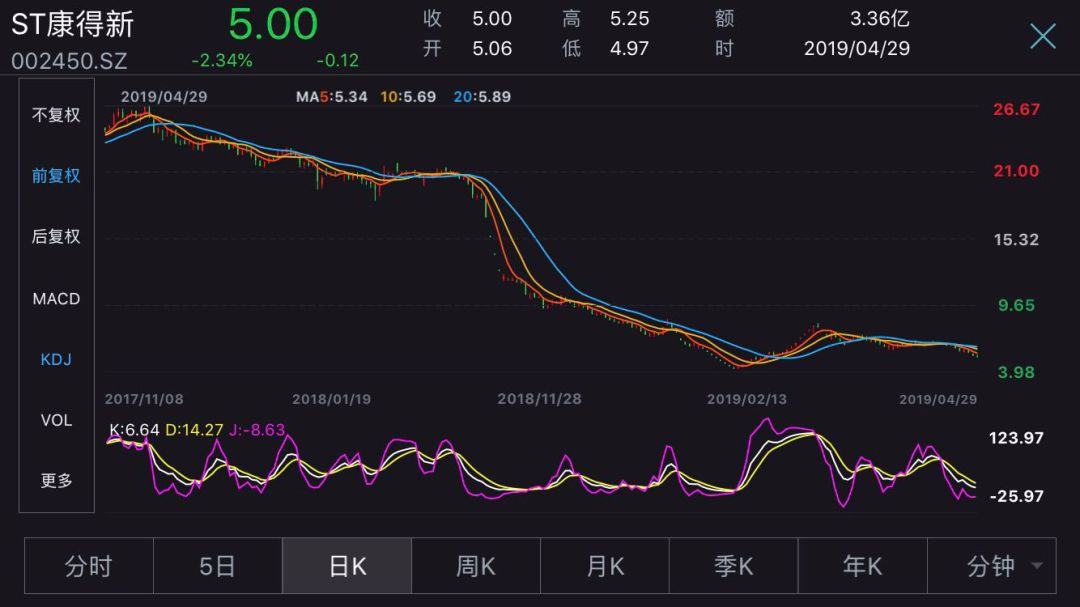Show the KDJ indicator

pyautogui.click(x=56, y=359)
